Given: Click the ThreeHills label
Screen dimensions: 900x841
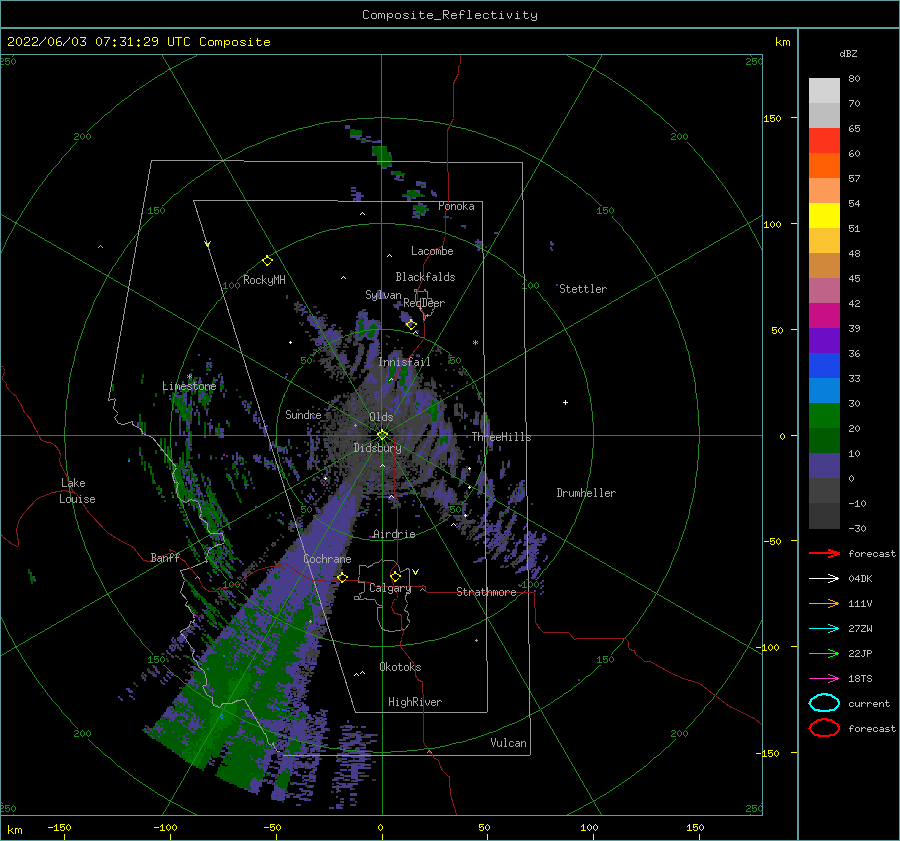Looking at the screenshot, I should pos(501,437).
